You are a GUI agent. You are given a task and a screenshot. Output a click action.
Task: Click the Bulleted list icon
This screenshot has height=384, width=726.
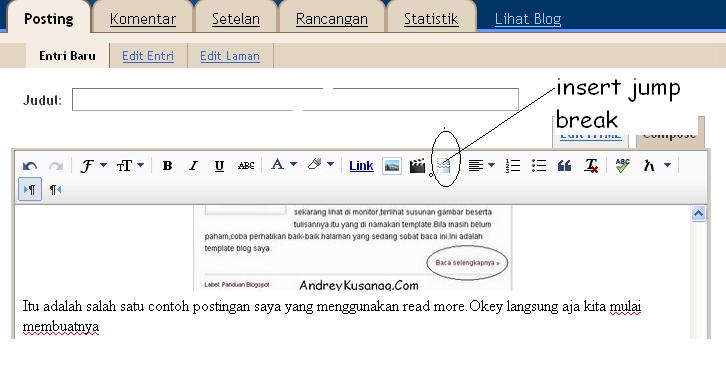point(539,165)
